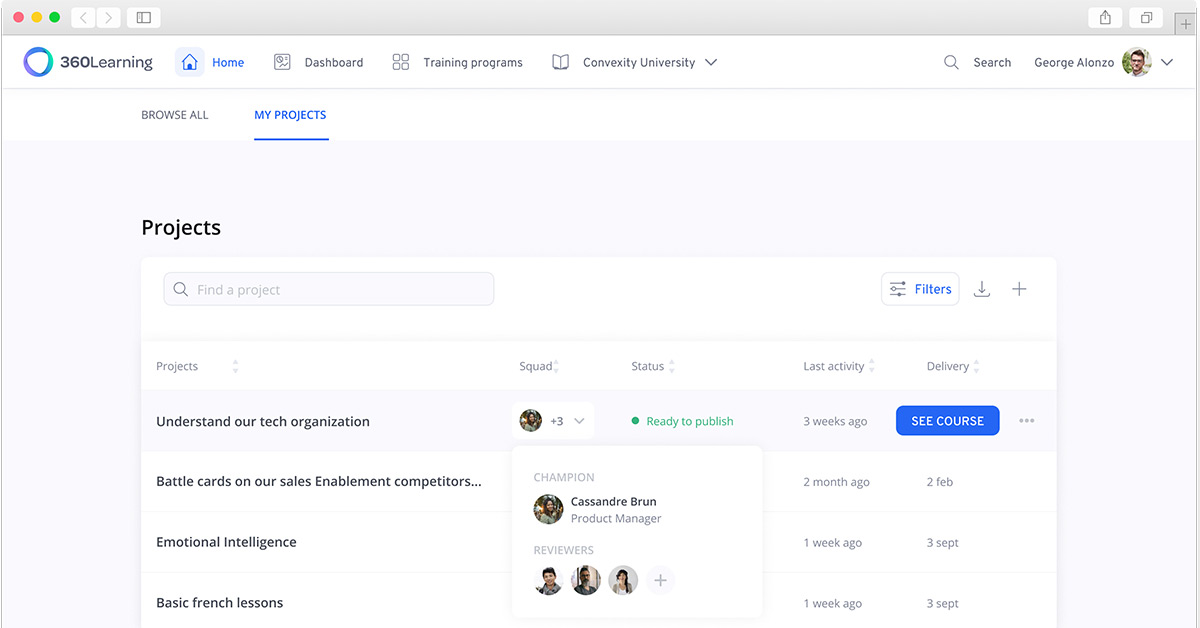
Task: Select the My Projects tab
Action: (x=290, y=115)
